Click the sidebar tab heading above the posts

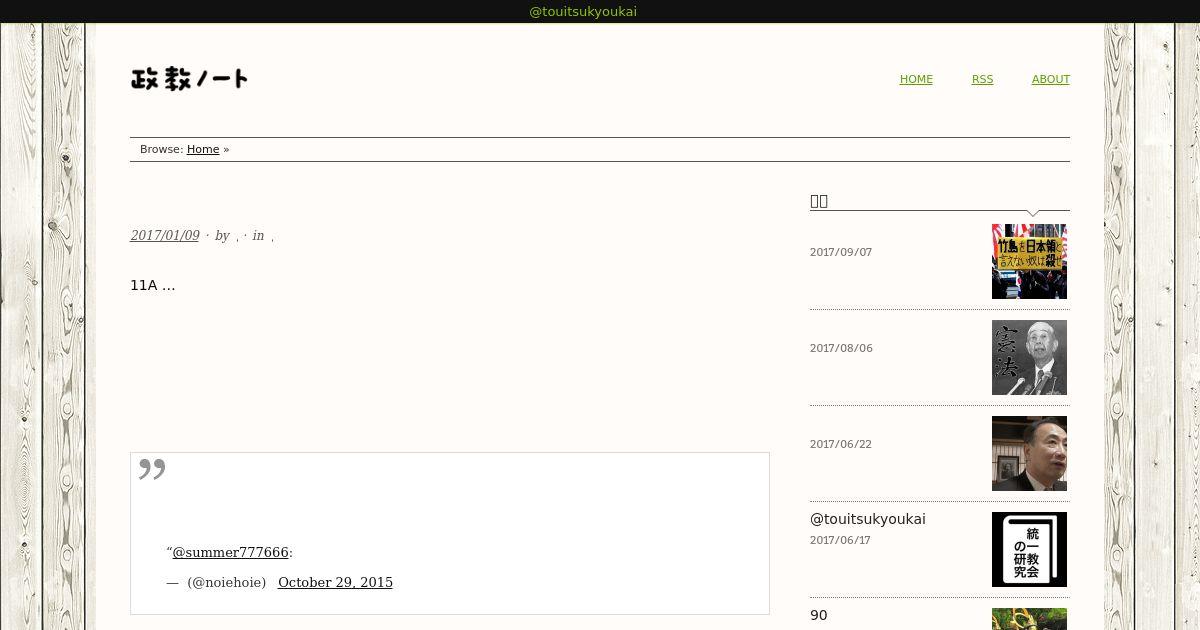tap(819, 201)
